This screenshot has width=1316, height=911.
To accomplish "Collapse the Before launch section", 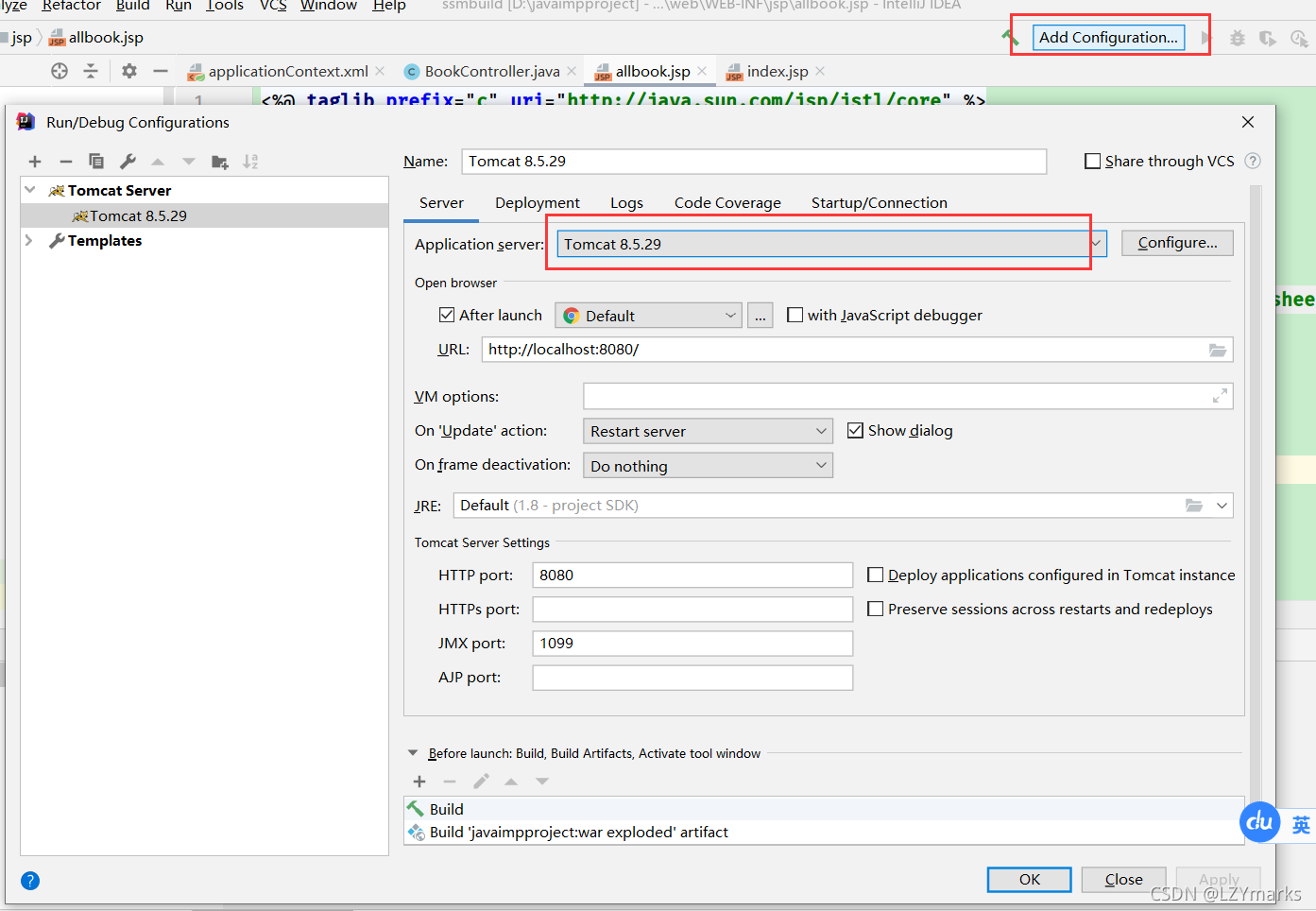I will (413, 753).
